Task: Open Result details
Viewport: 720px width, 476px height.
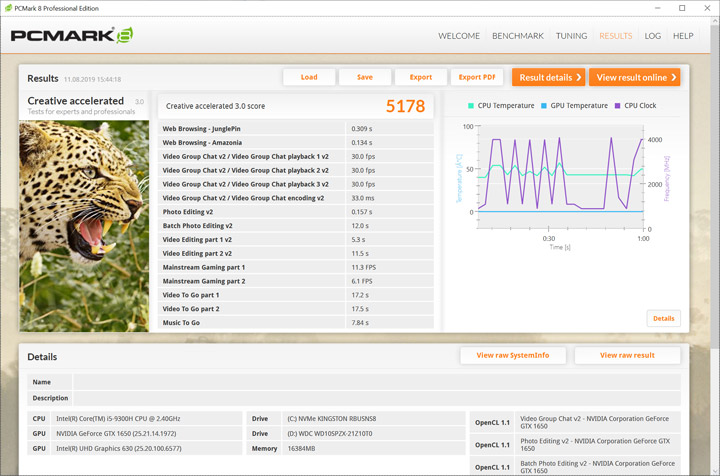Action: coord(549,77)
